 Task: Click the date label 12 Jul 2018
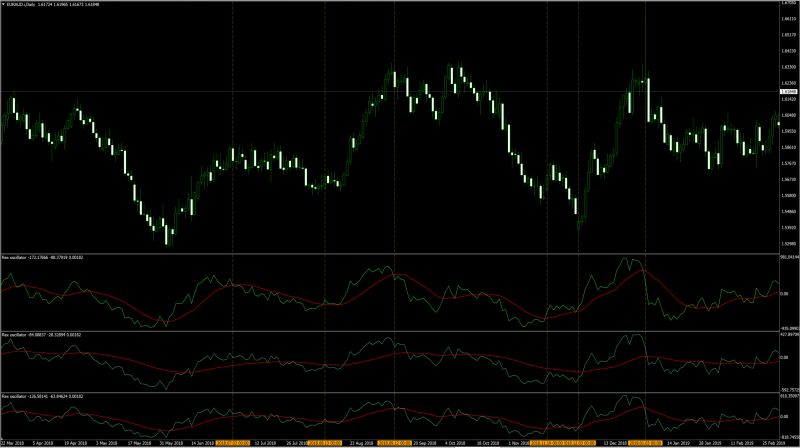[265, 443]
